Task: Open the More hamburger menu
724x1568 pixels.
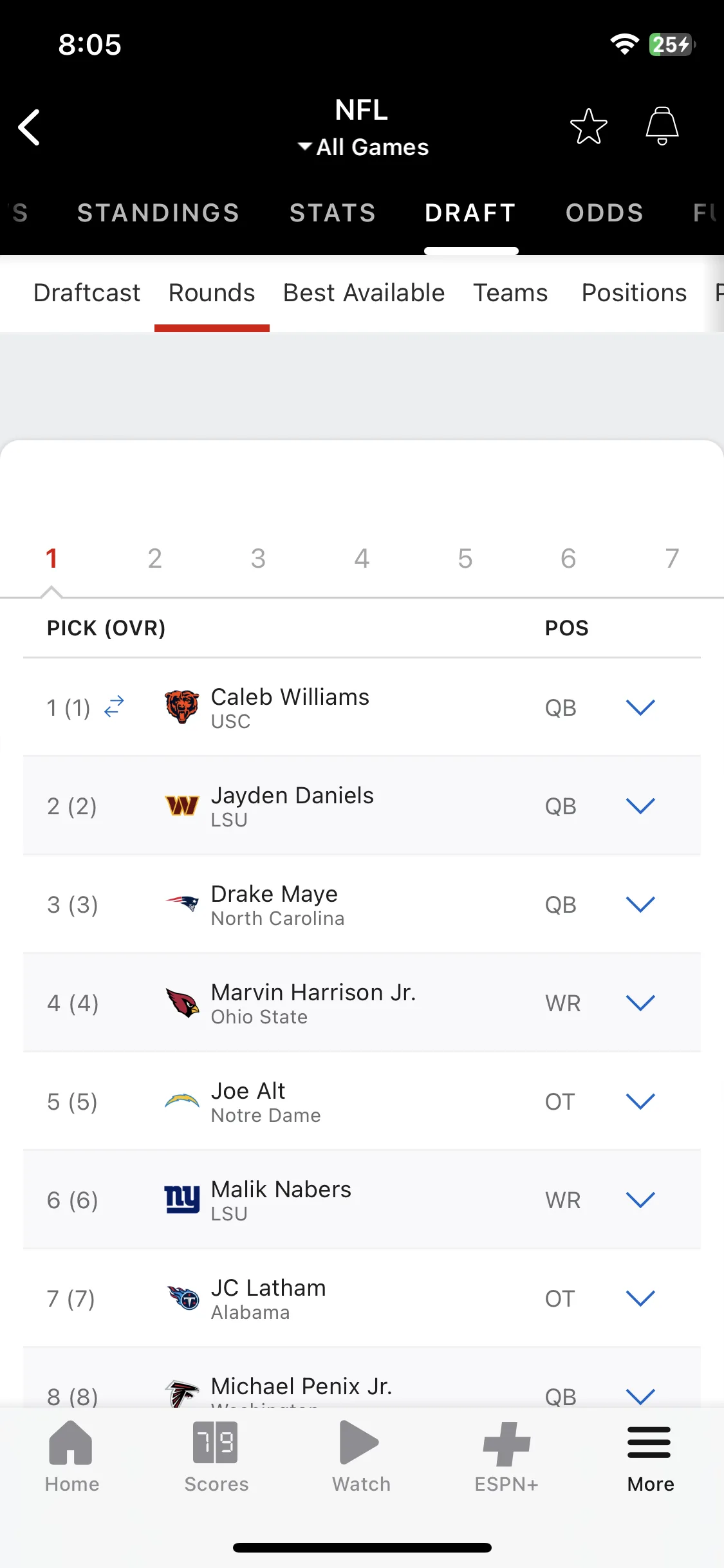Action: [649, 1442]
